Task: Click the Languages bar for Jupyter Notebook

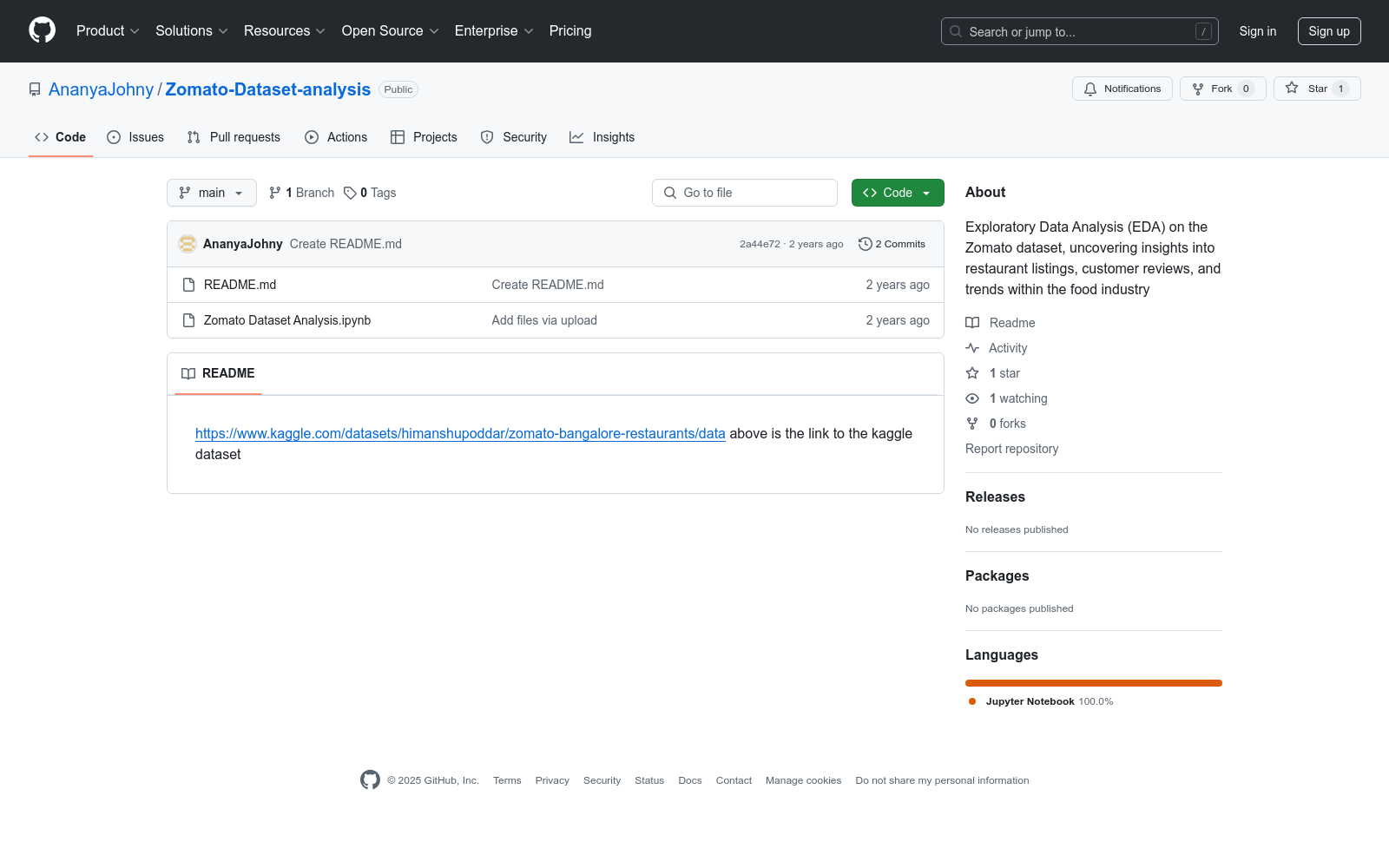Action: (1094, 683)
